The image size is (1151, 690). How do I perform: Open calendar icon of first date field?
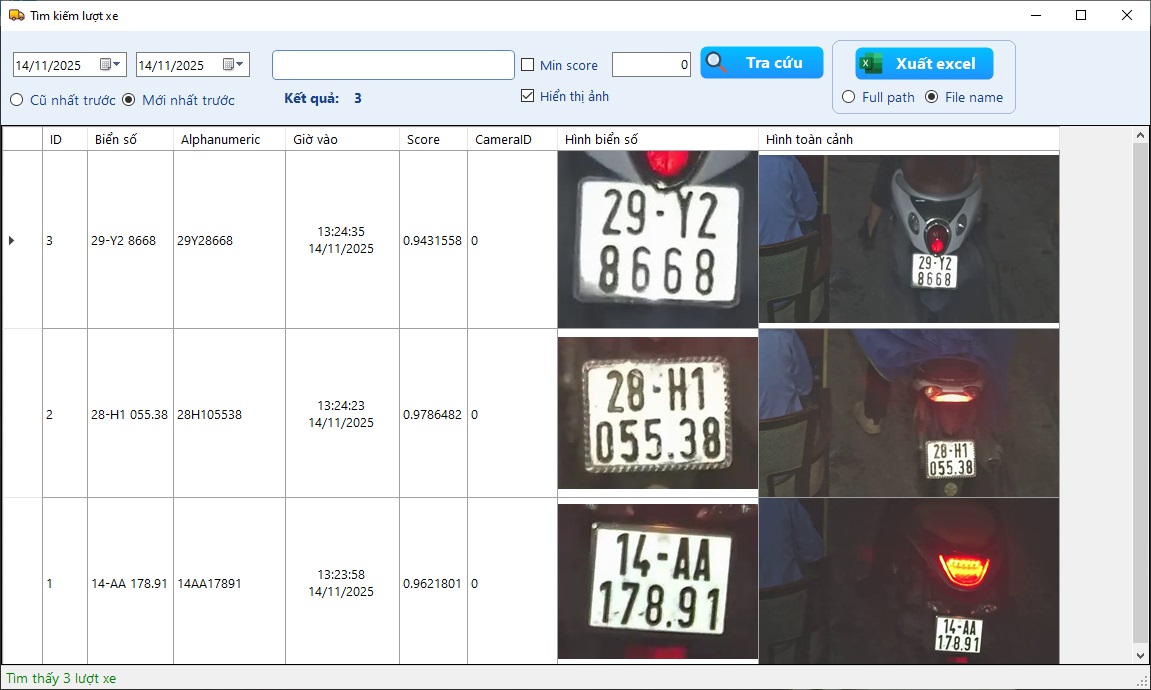point(110,65)
